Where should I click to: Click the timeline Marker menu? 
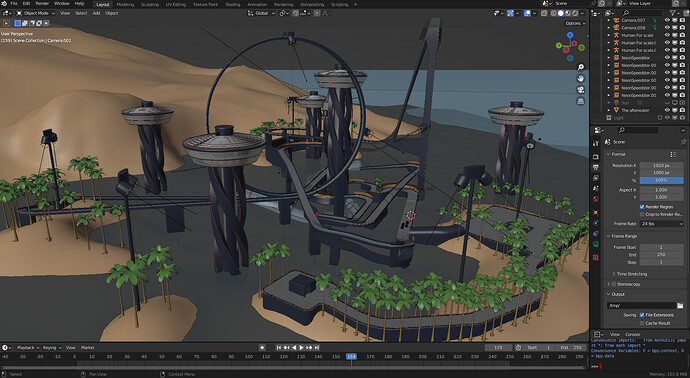pyautogui.click(x=88, y=348)
